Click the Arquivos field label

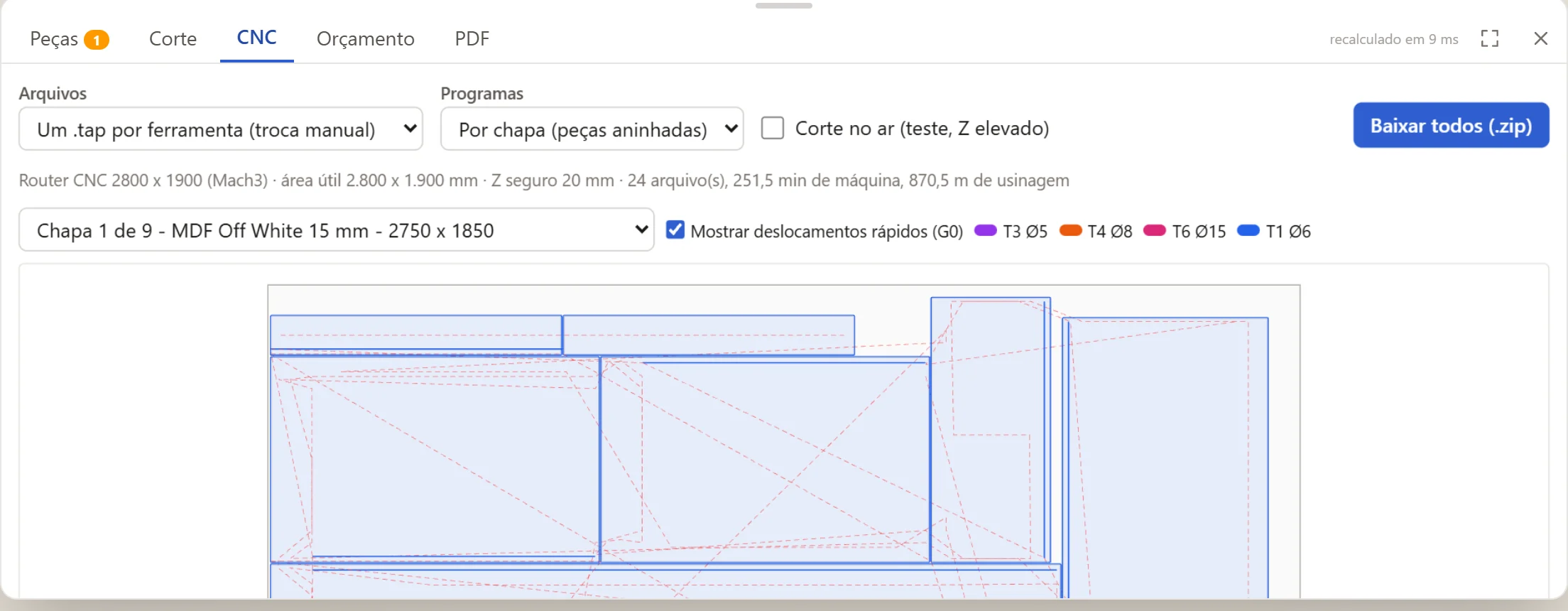click(x=53, y=94)
